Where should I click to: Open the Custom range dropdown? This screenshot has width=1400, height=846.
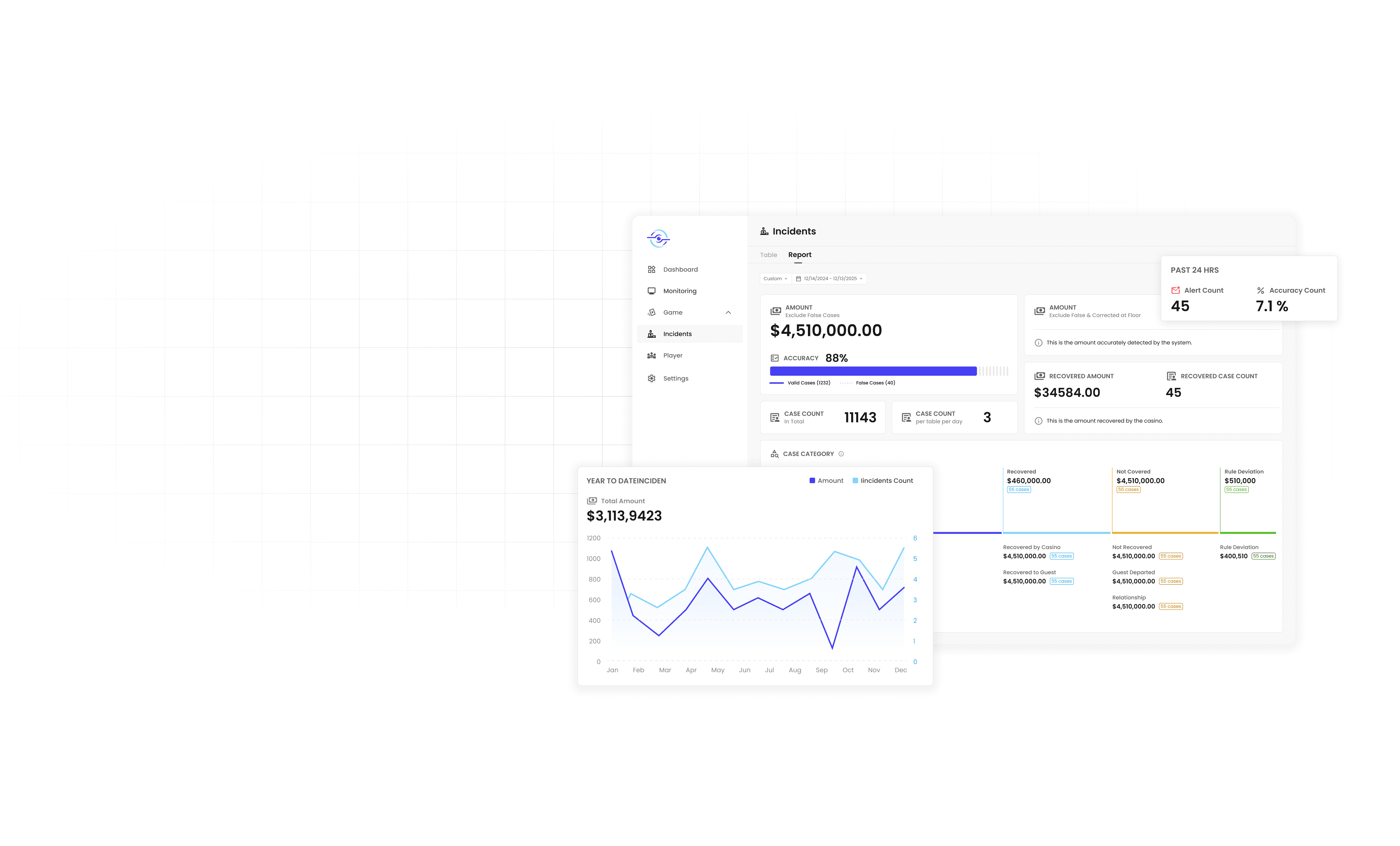click(x=775, y=279)
